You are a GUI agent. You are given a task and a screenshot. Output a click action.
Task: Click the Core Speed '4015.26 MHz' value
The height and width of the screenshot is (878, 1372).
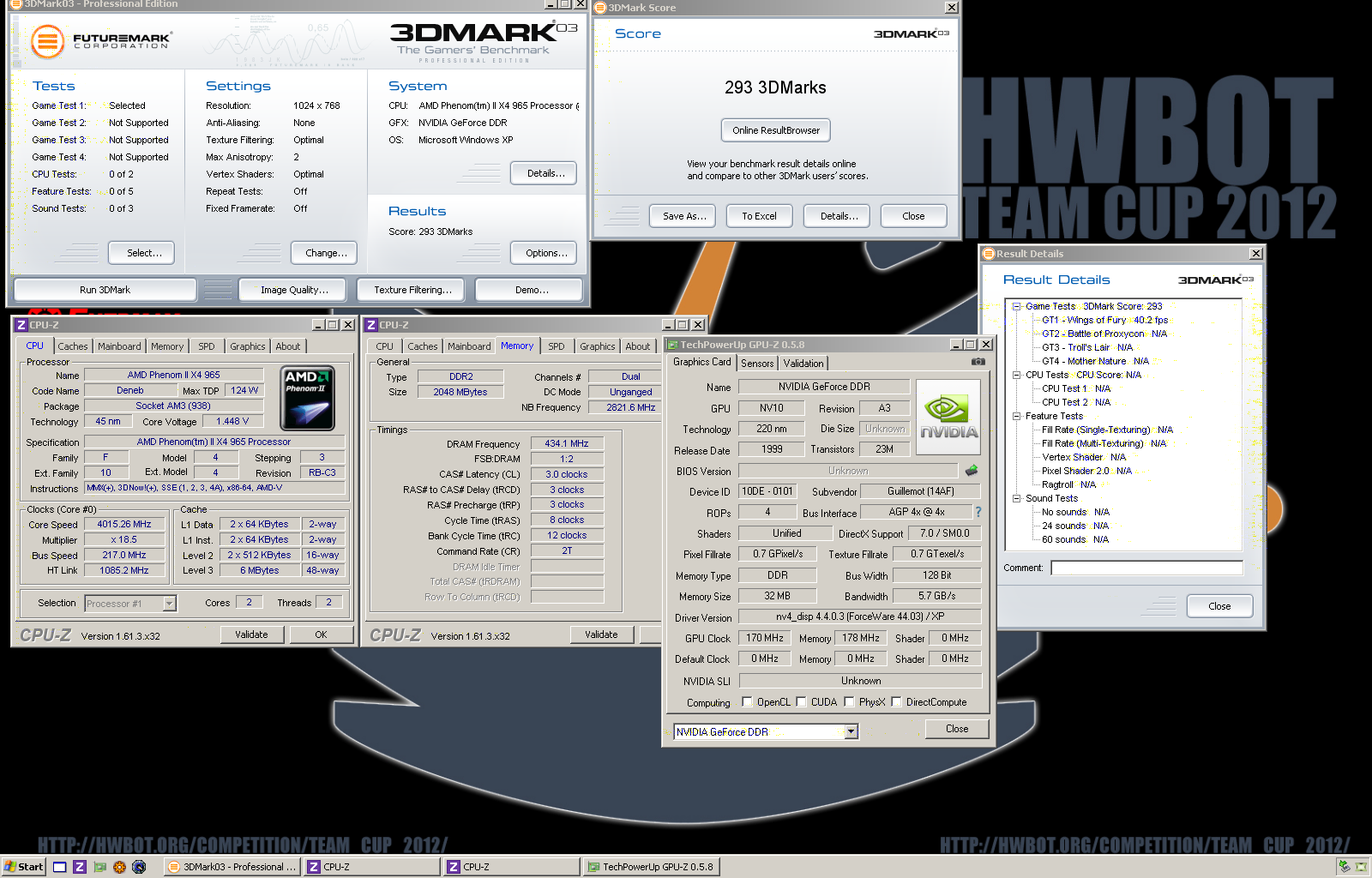(124, 524)
